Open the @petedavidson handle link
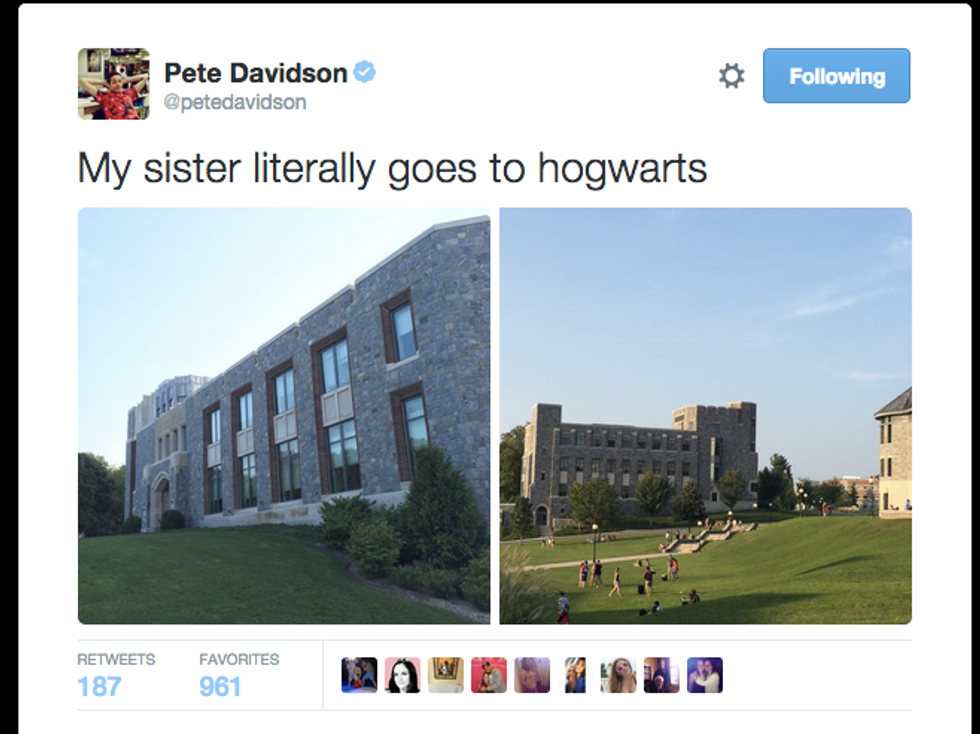980x734 pixels. 235,102
